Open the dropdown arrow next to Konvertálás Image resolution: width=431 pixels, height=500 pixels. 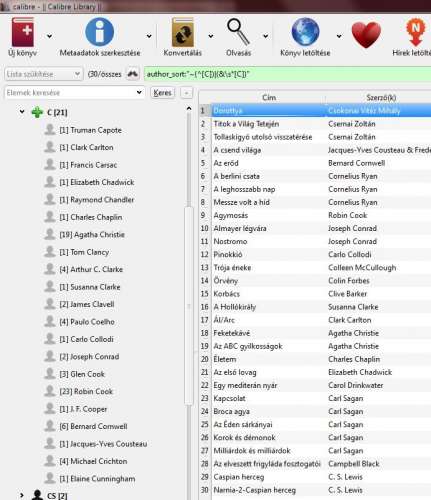(211, 36)
